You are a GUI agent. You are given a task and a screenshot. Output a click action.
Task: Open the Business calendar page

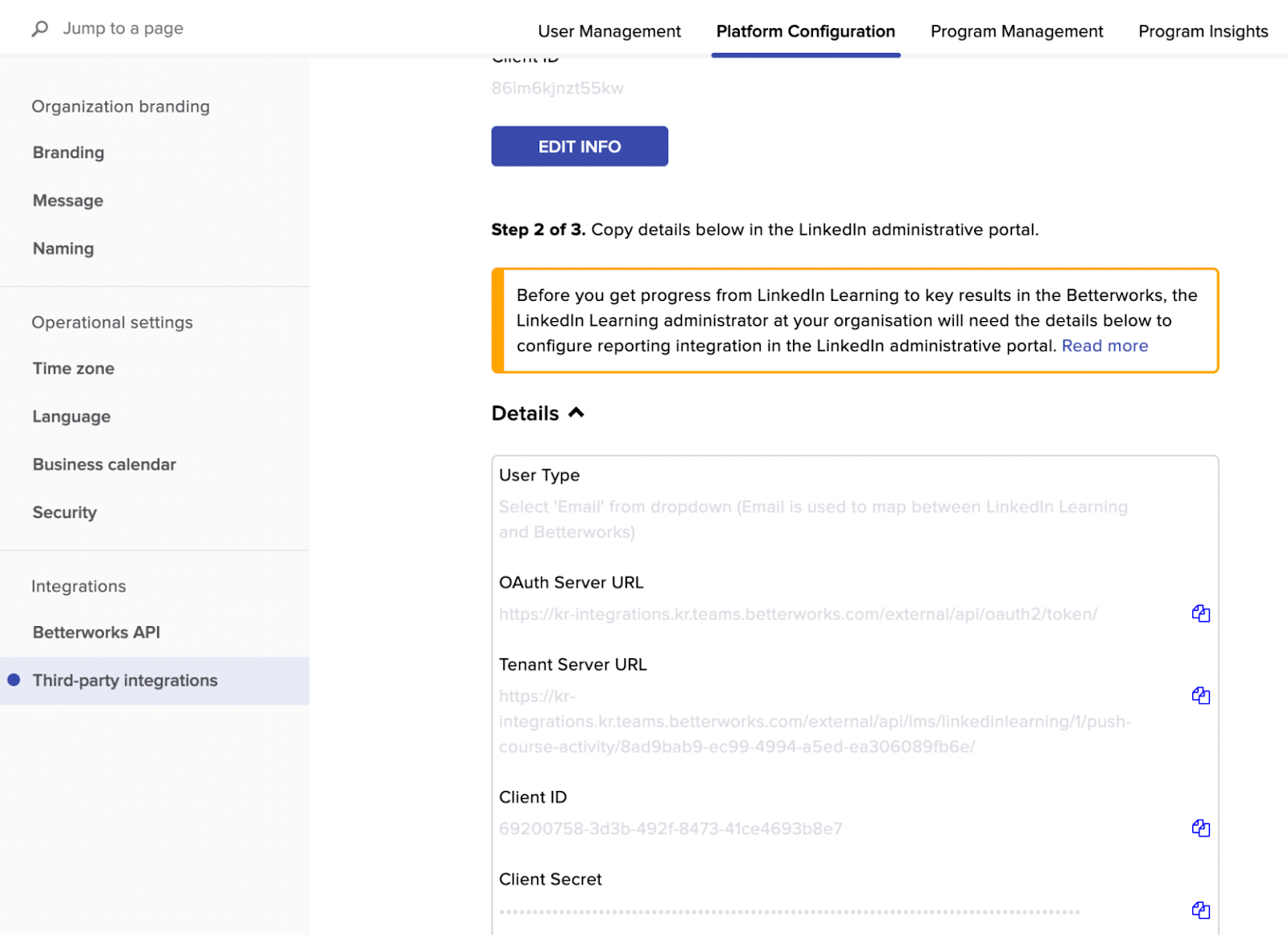(104, 464)
